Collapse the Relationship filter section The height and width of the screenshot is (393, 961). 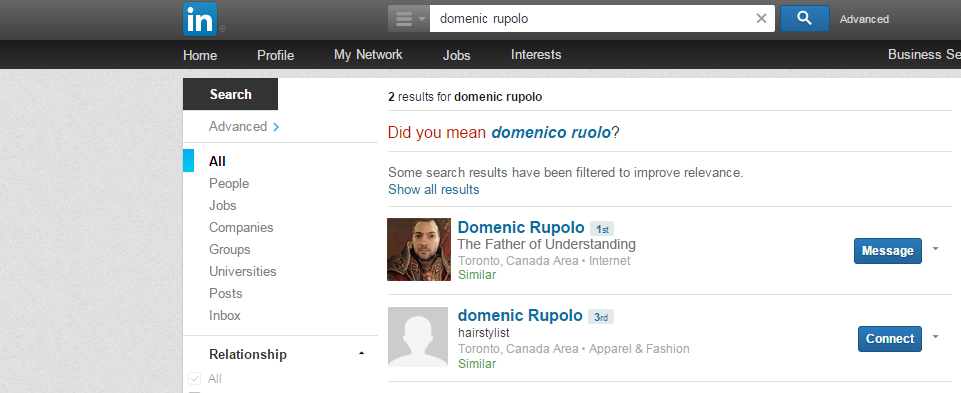click(361, 354)
